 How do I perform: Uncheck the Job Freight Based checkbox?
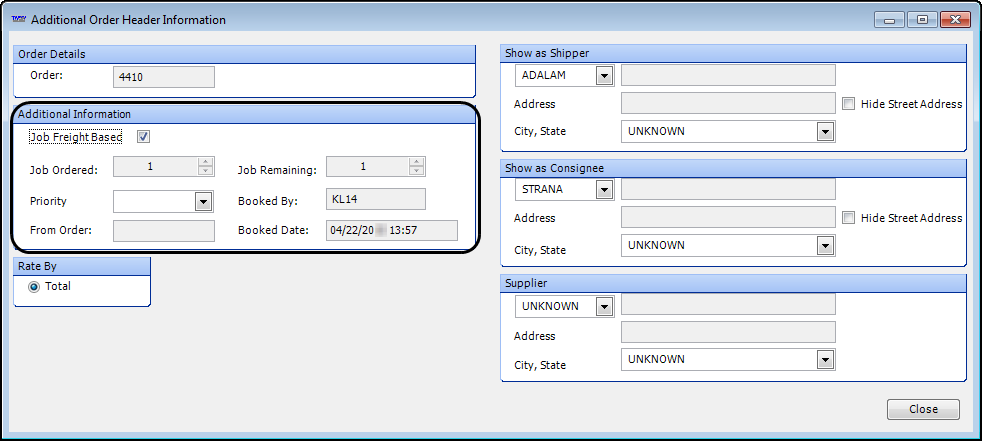click(x=144, y=137)
